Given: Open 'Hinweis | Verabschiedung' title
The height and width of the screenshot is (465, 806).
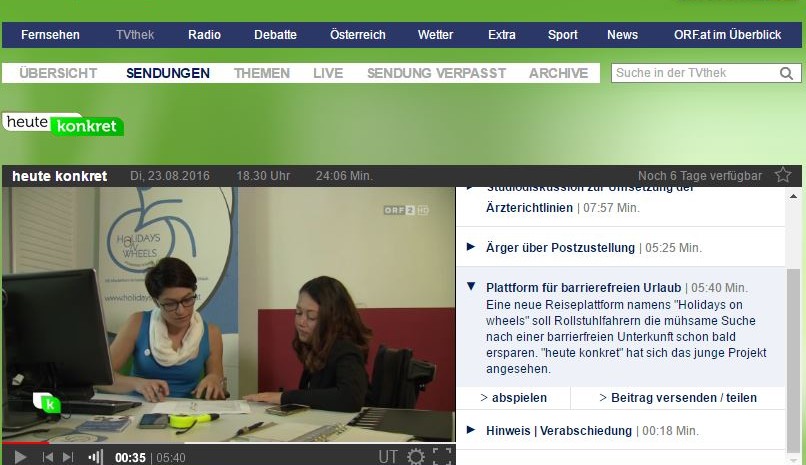Looking at the screenshot, I should [x=559, y=431].
